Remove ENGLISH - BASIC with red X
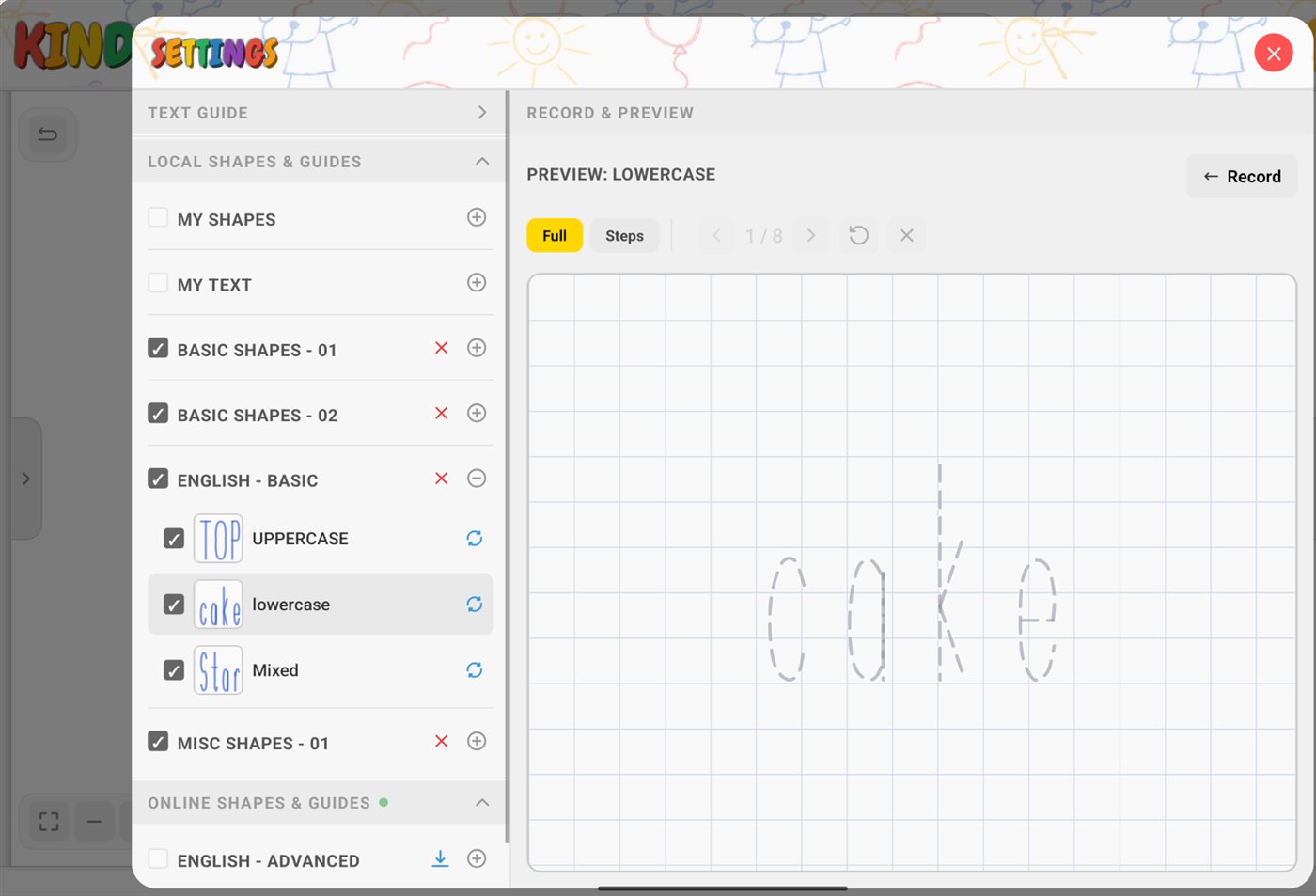The image size is (1316, 896). [x=441, y=479]
